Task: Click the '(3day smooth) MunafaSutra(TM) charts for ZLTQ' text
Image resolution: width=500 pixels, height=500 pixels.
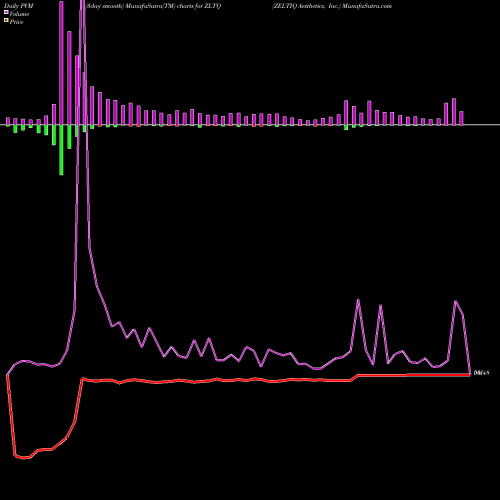Action: coord(153,6)
